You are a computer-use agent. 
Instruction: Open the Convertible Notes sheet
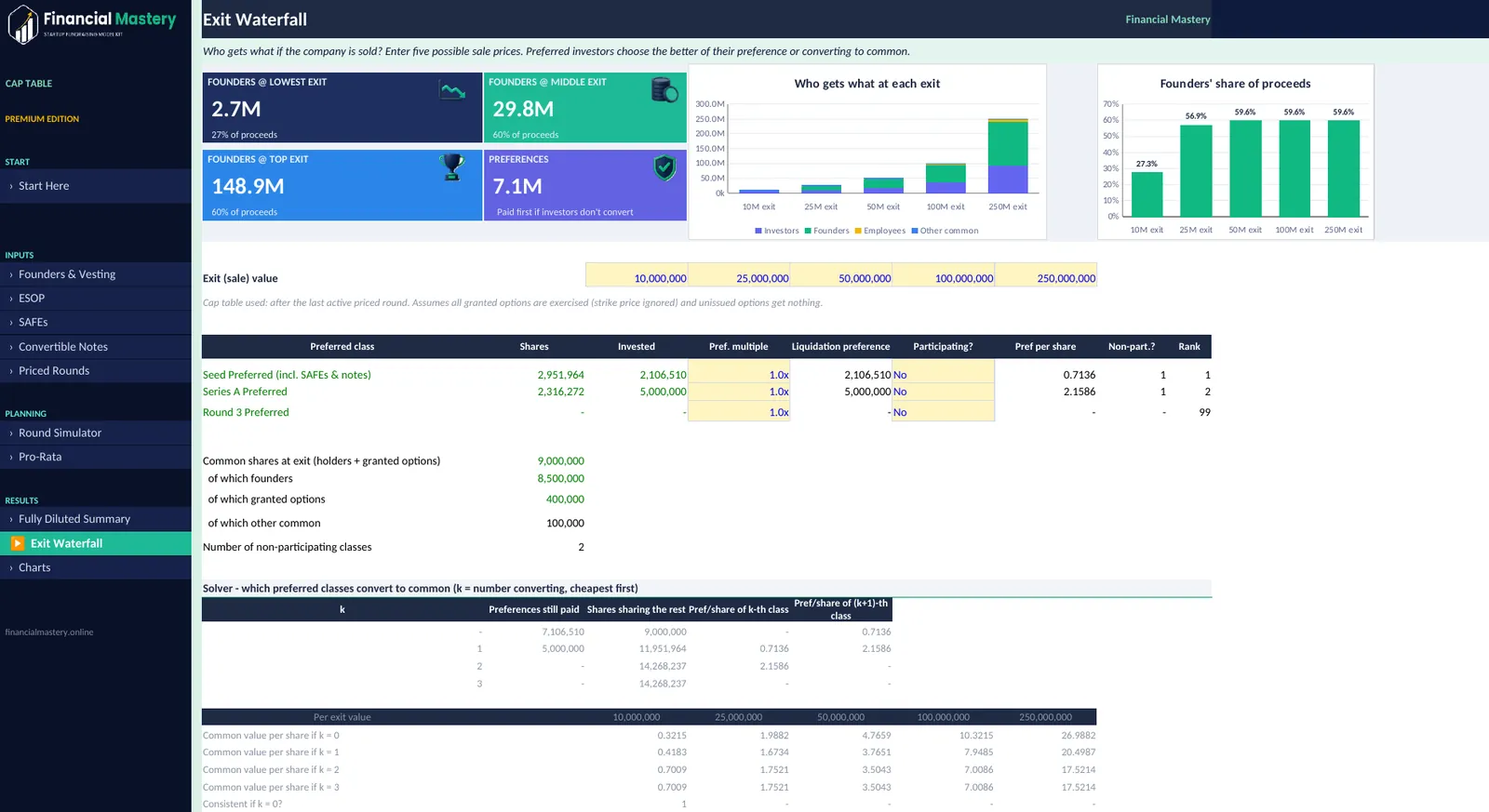(96, 347)
